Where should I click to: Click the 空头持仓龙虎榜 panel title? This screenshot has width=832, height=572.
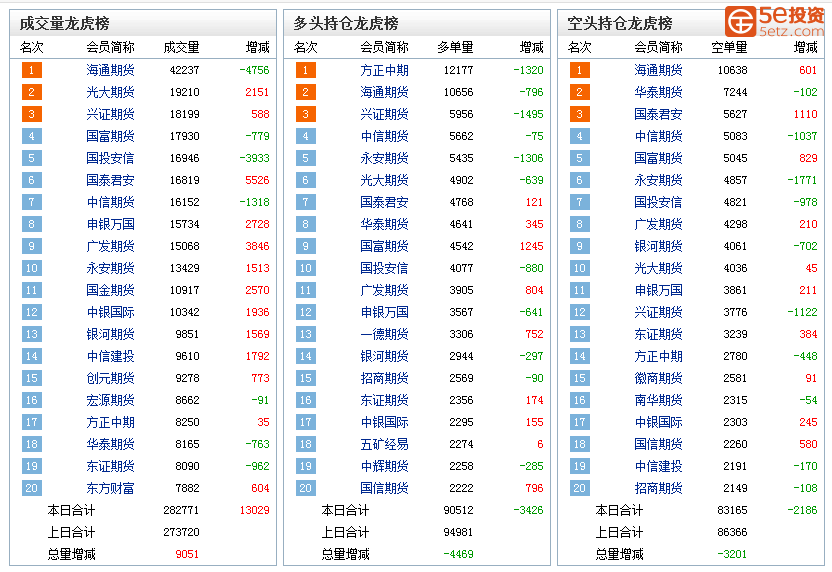tap(620, 23)
